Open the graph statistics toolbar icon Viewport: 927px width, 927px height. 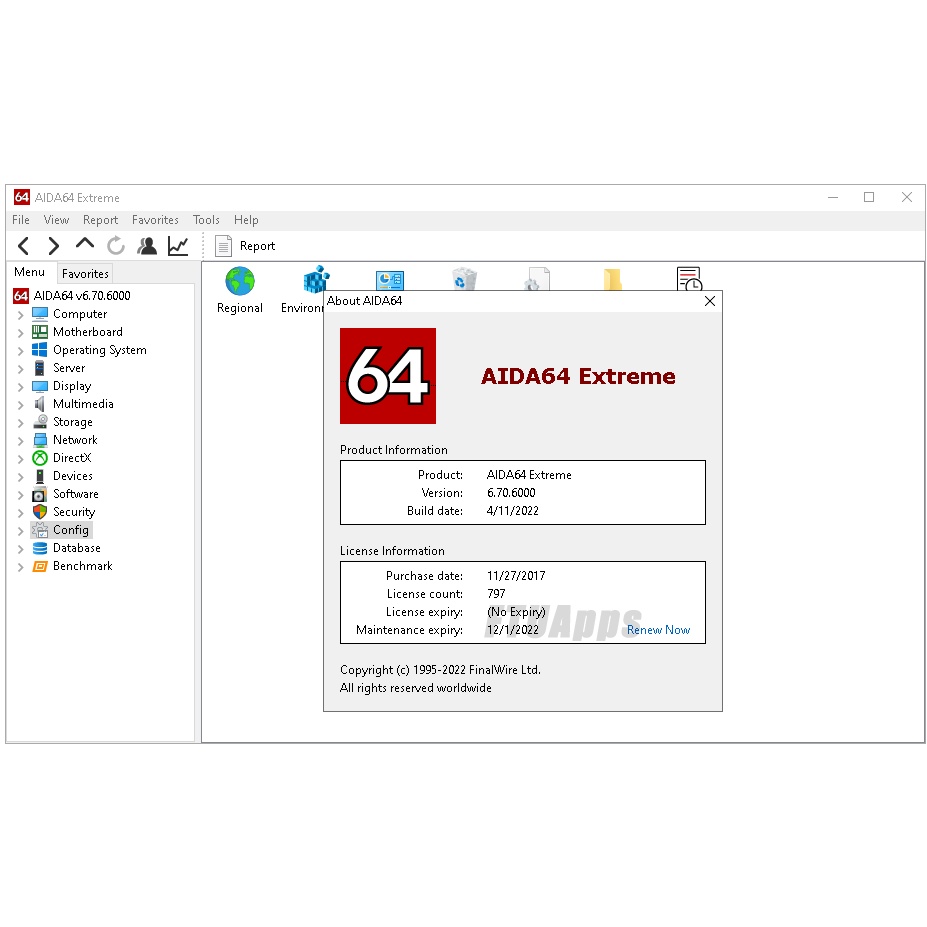(x=178, y=246)
